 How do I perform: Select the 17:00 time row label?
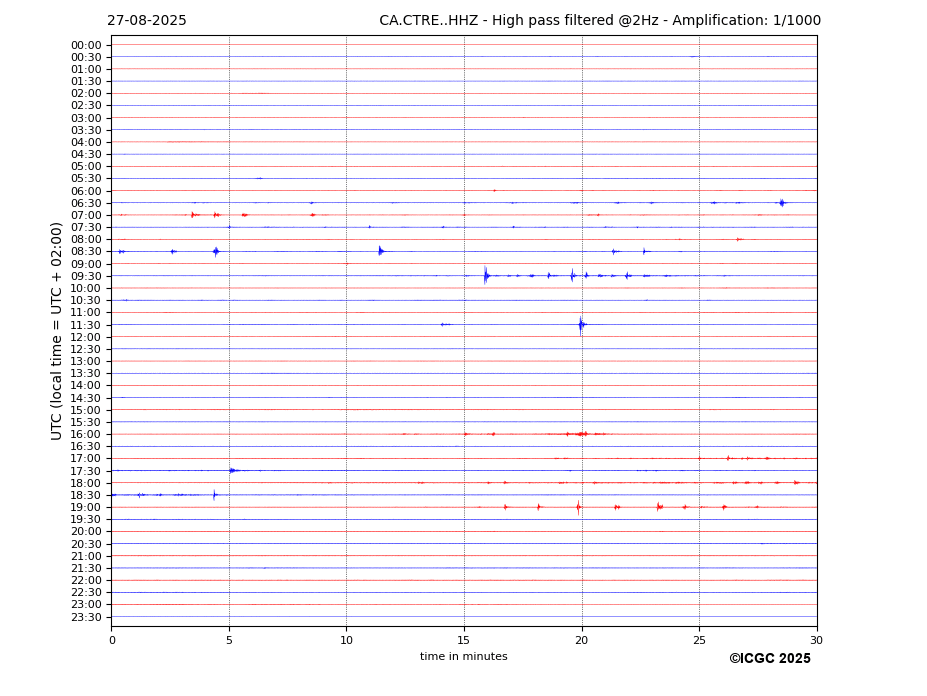click(x=86, y=458)
